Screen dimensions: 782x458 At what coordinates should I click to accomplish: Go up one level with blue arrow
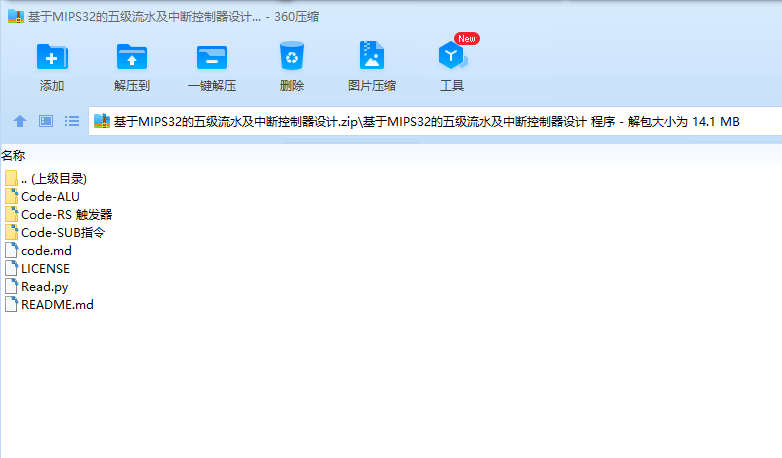point(20,121)
